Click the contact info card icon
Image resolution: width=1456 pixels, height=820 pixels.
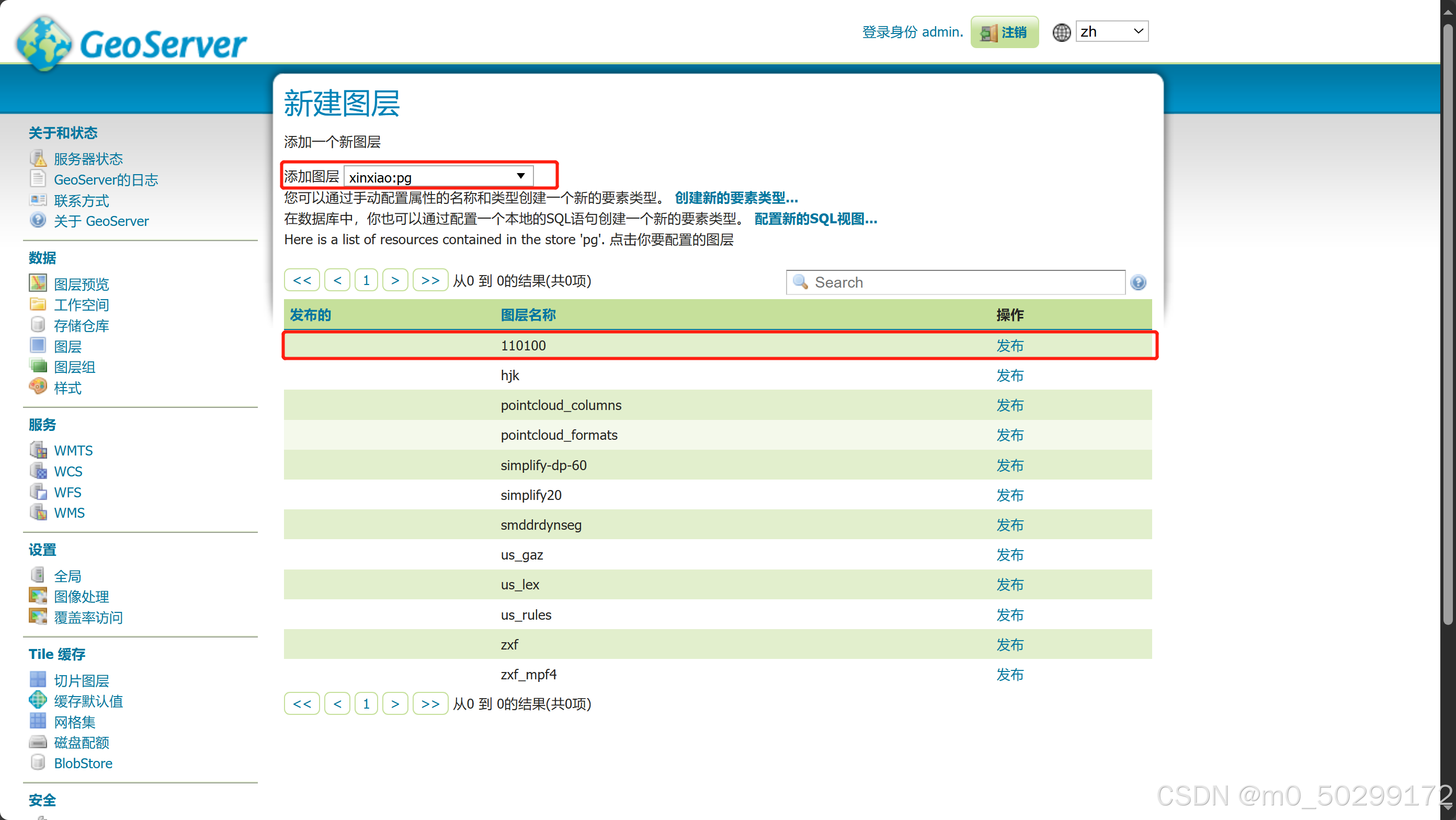coord(38,199)
